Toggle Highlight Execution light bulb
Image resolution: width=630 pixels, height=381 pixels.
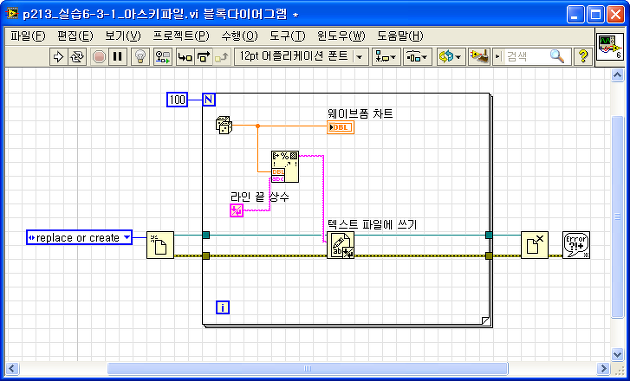(x=140, y=57)
